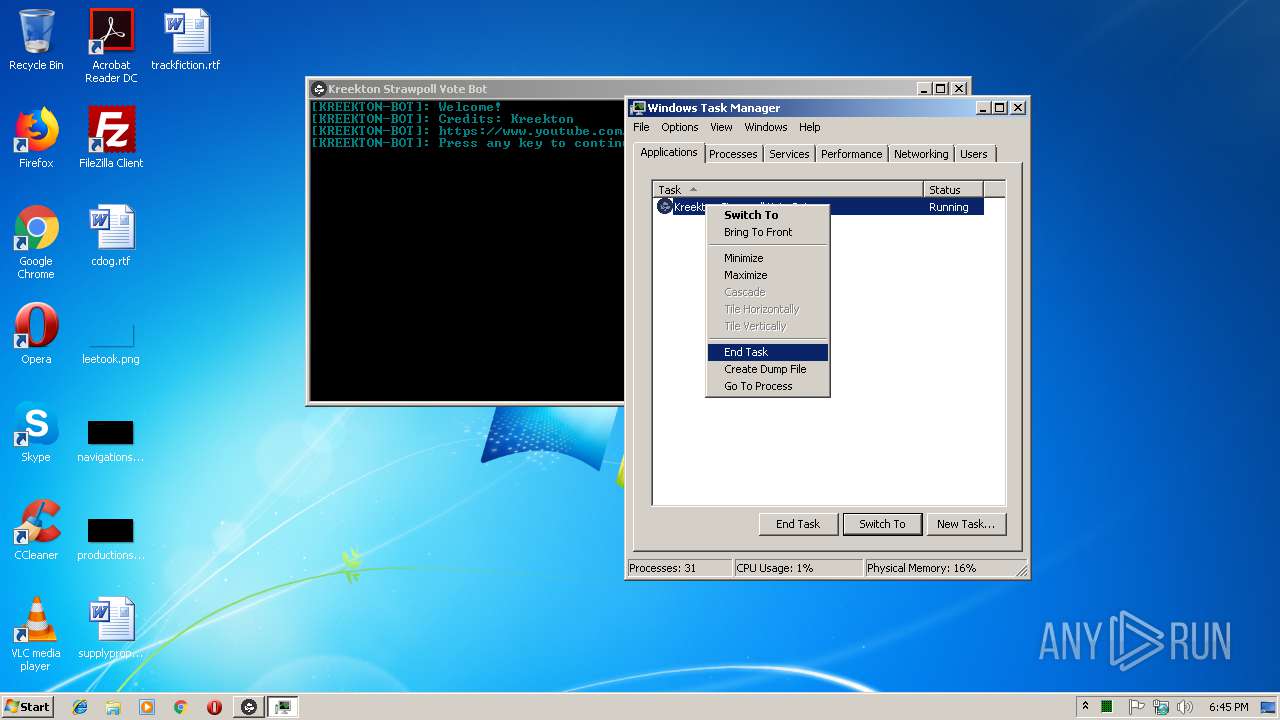The height and width of the screenshot is (720, 1280).
Task: Click the Action Center flag tray icon
Action: [x=1137, y=707]
